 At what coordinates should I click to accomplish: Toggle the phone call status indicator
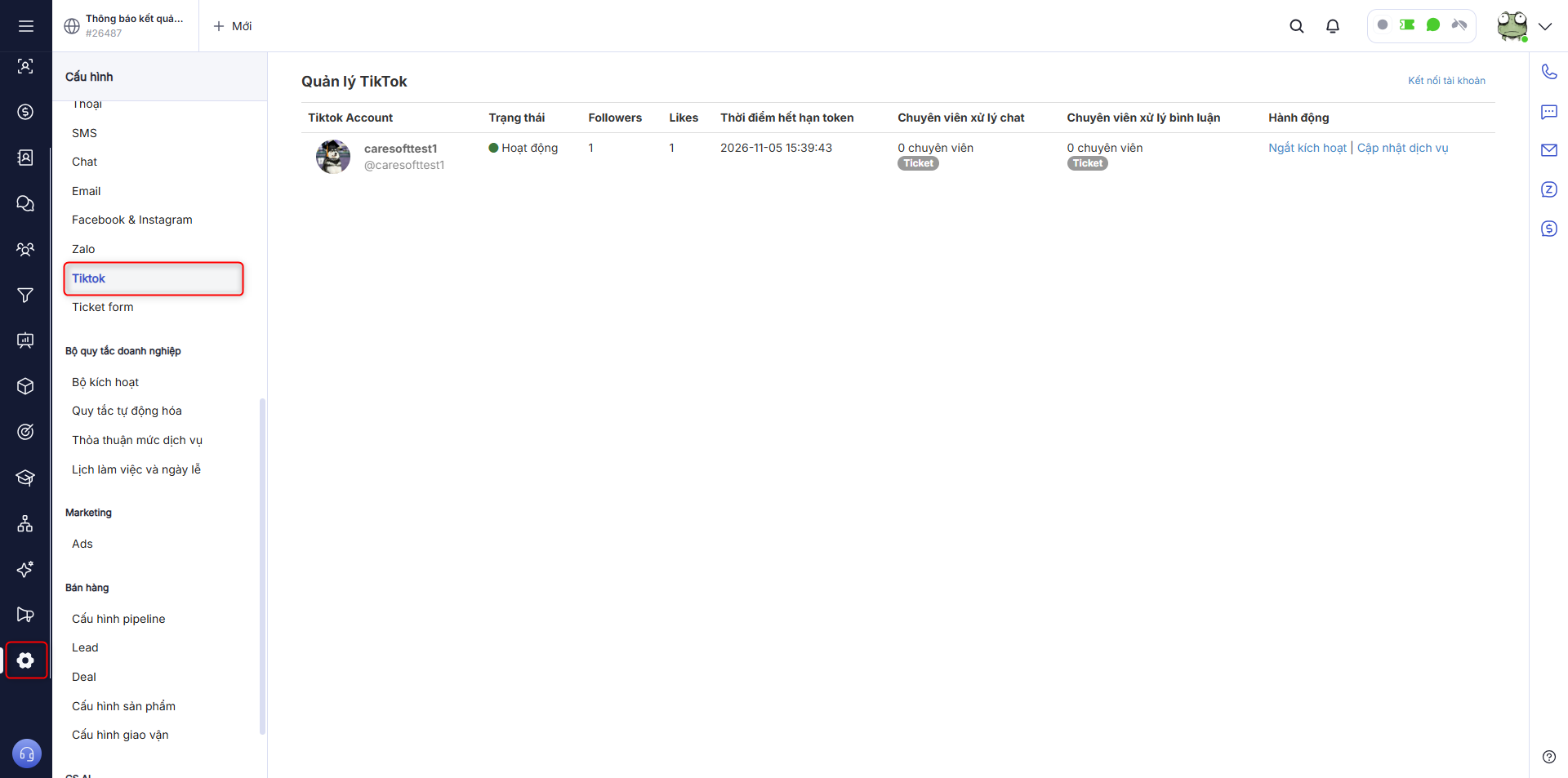[x=1459, y=25]
